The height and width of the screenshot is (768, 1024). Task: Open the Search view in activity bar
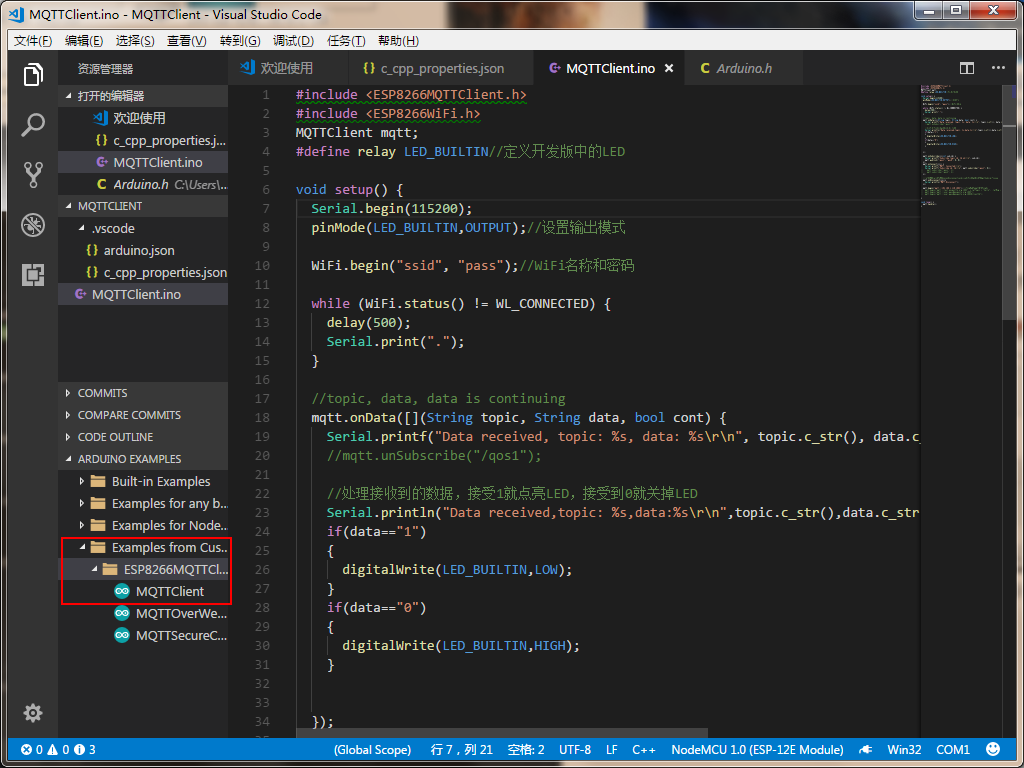point(33,124)
